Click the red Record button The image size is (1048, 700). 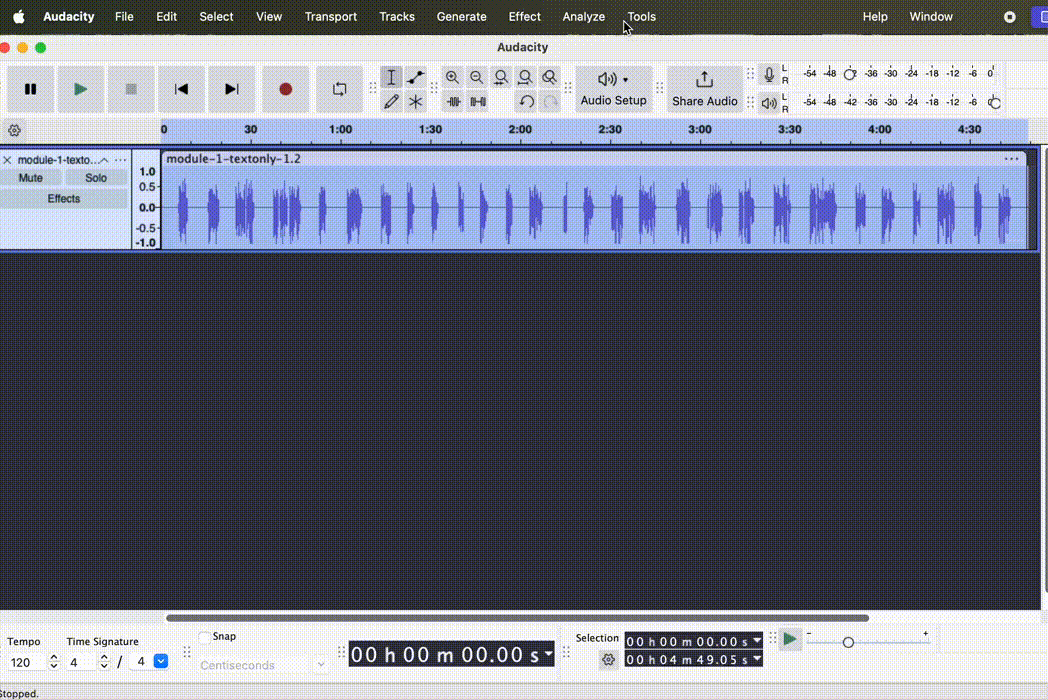tap(285, 89)
